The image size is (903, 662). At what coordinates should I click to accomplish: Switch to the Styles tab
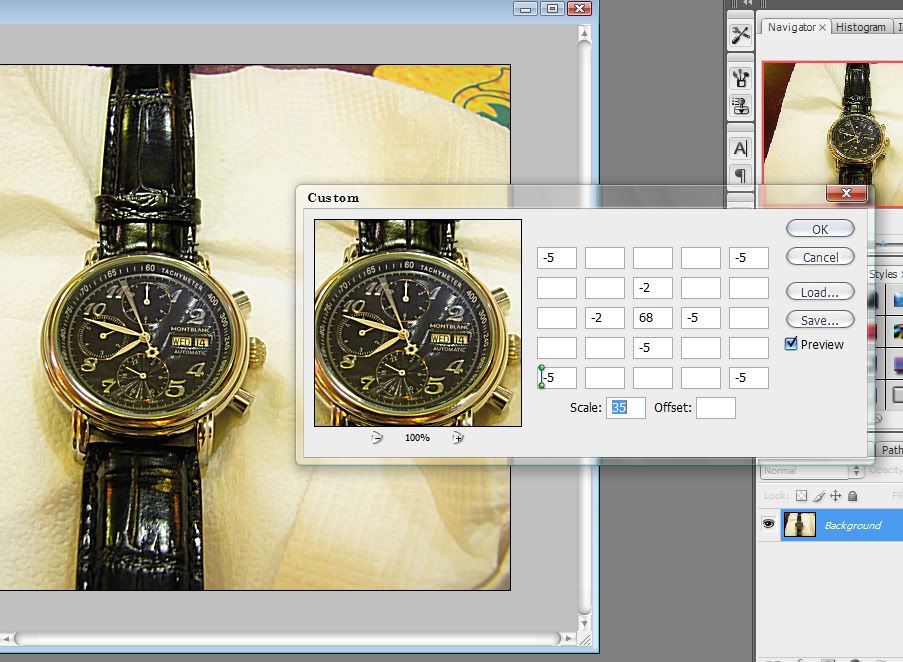coord(885,274)
